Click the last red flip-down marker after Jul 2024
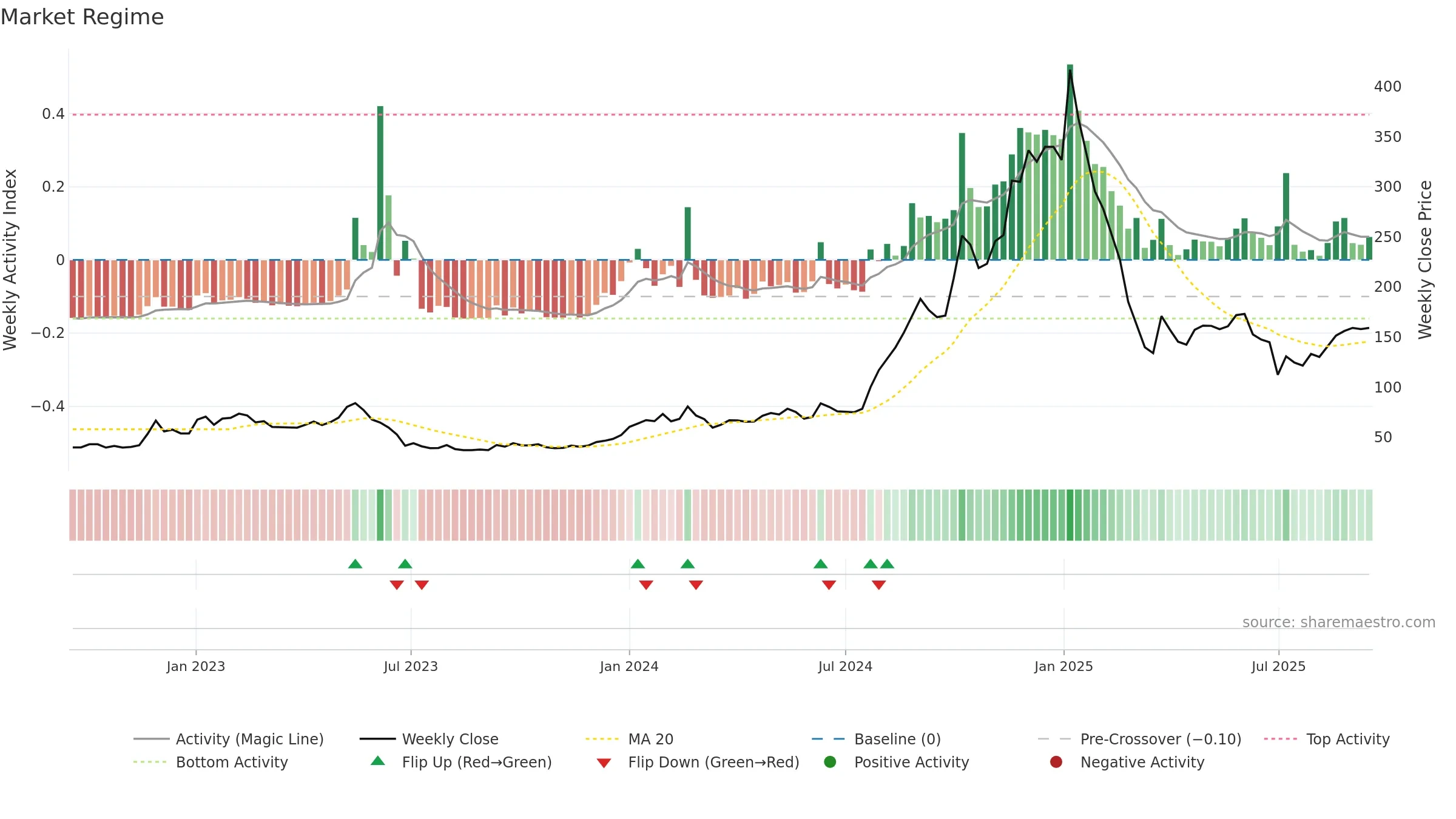Viewport: 1456px width, 819px height. click(879, 585)
